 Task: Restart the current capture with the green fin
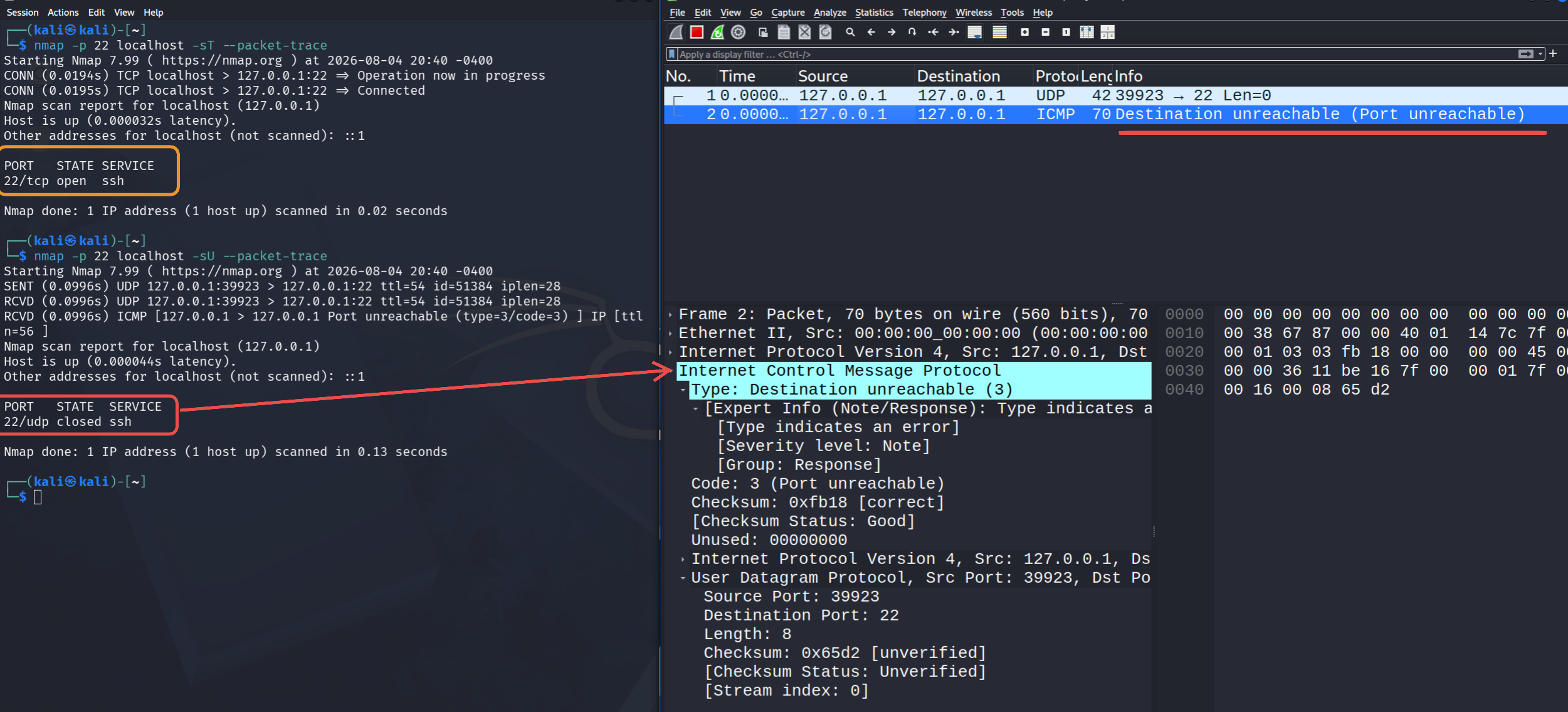click(717, 32)
